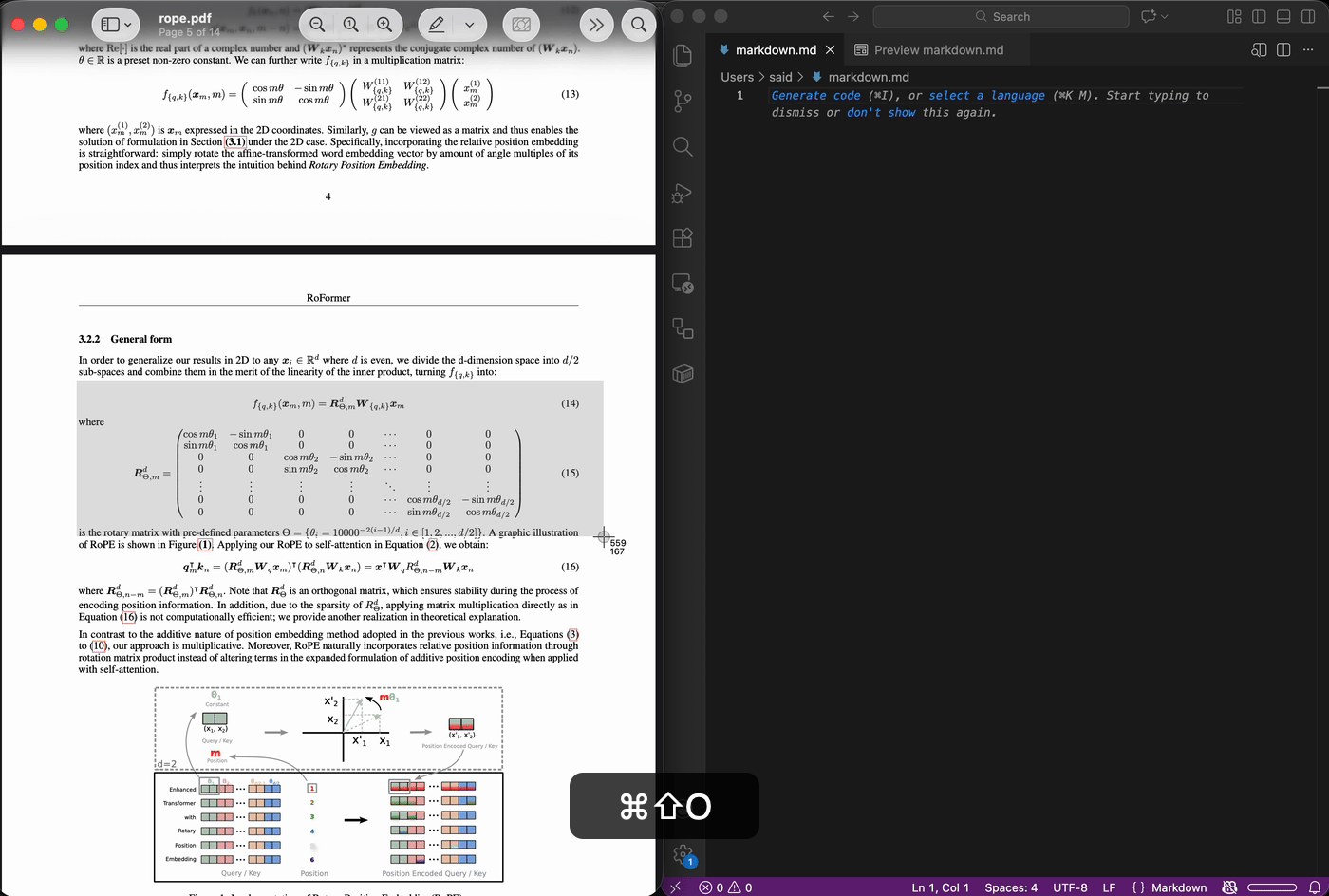The height and width of the screenshot is (896, 1329).
Task: Click the select a language link
Action: (x=986, y=95)
